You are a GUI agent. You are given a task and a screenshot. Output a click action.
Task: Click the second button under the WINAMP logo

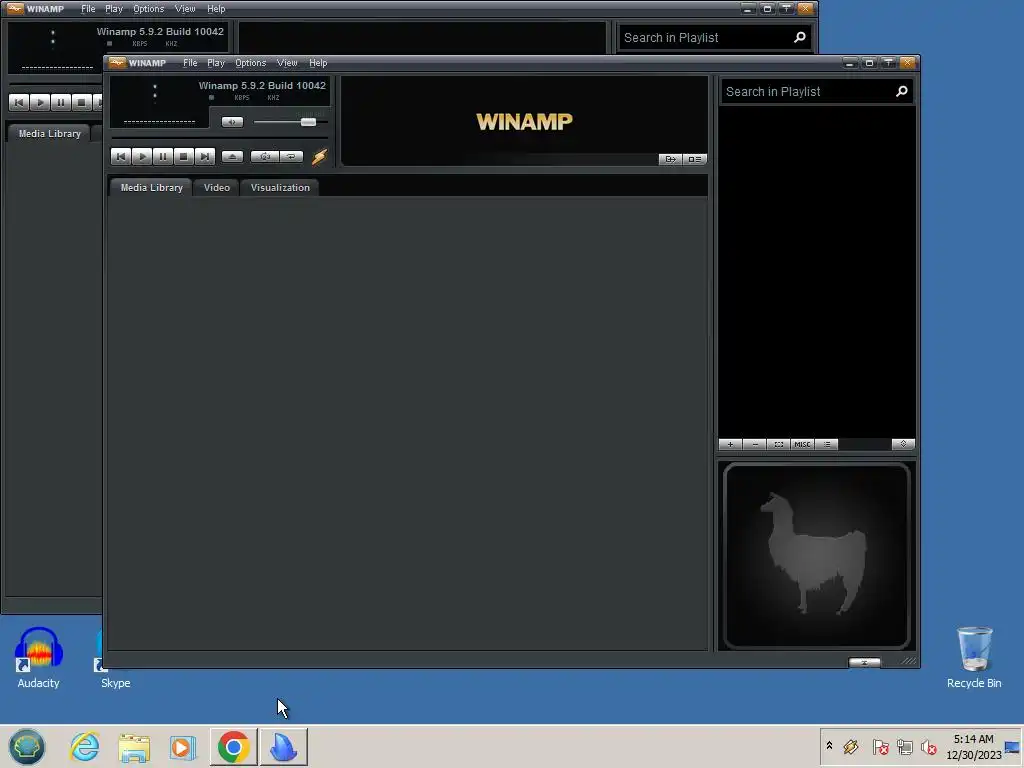pos(694,159)
